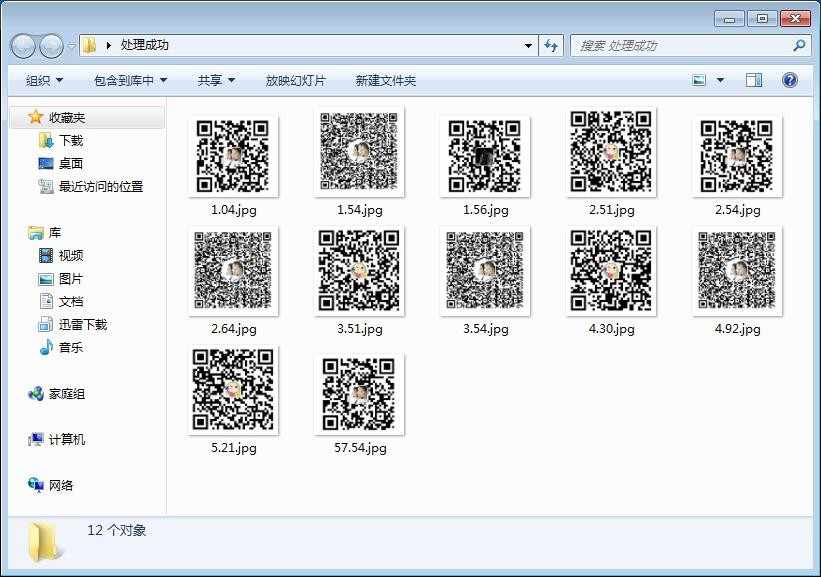Click the file name 4.92.jpg
Viewport: 821px width, 577px height.
(x=737, y=329)
